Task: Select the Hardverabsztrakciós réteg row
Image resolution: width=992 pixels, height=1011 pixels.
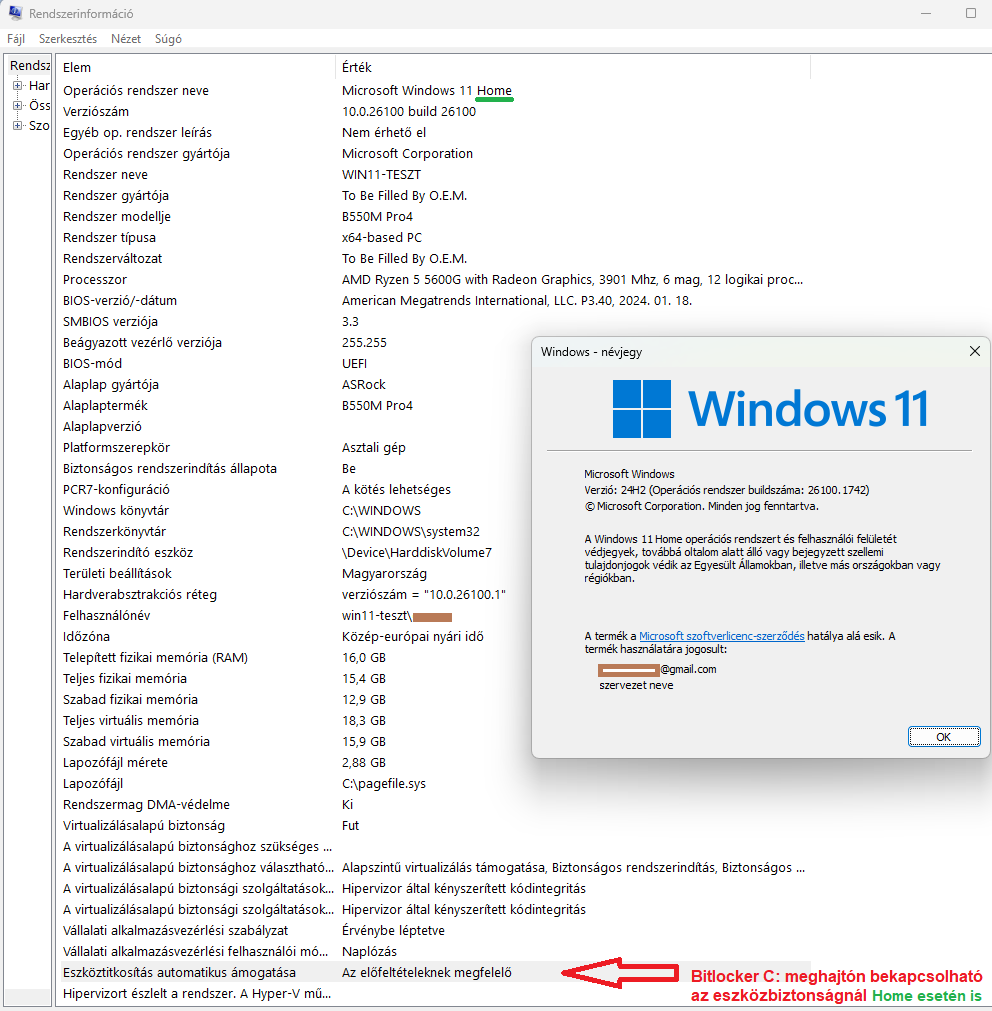Action: tap(297, 594)
